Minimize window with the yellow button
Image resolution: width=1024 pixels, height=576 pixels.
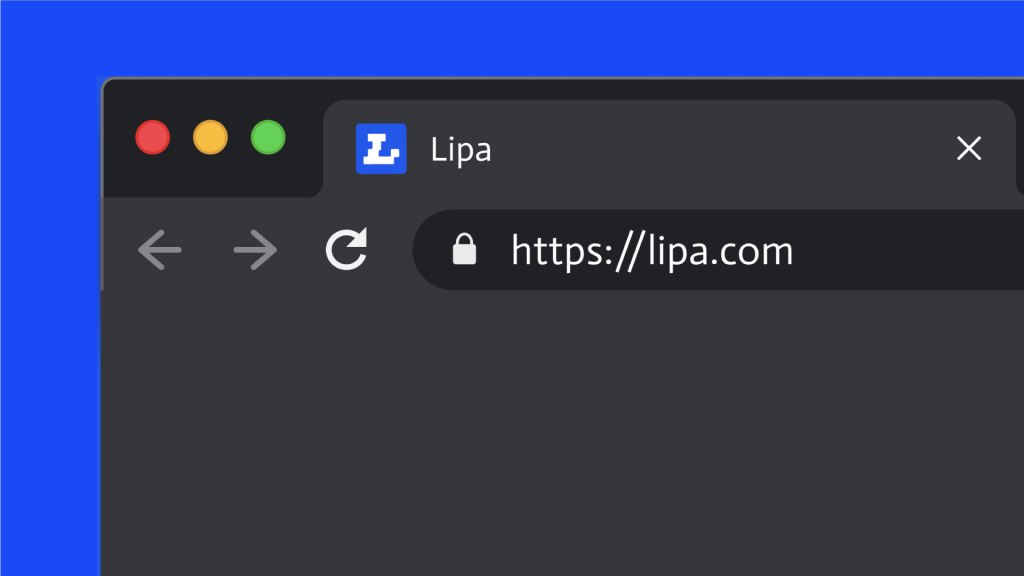point(210,137)
